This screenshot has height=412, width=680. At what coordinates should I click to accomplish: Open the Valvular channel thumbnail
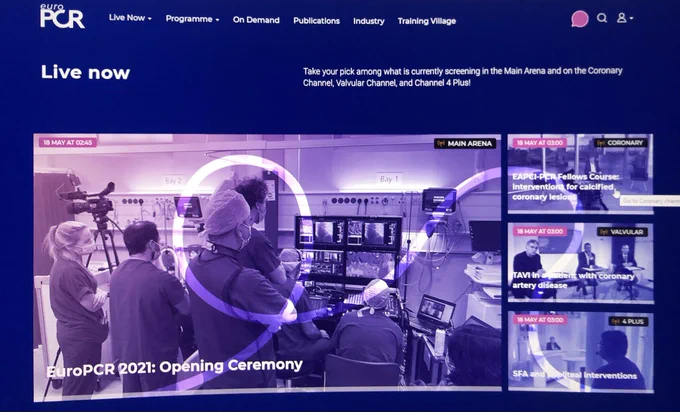(x=581, y=263)
